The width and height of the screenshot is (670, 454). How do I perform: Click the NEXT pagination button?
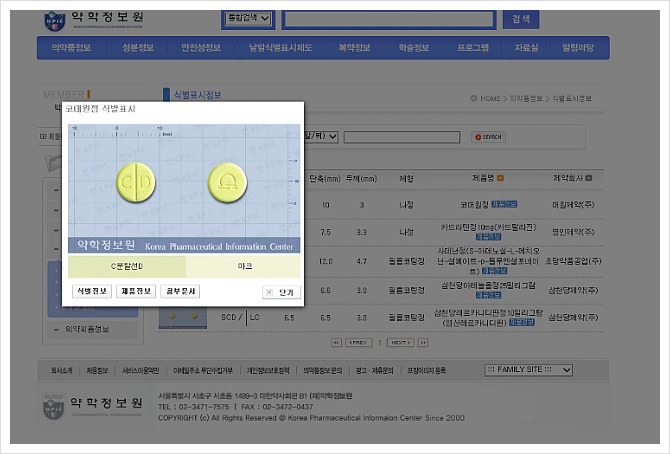400,342
